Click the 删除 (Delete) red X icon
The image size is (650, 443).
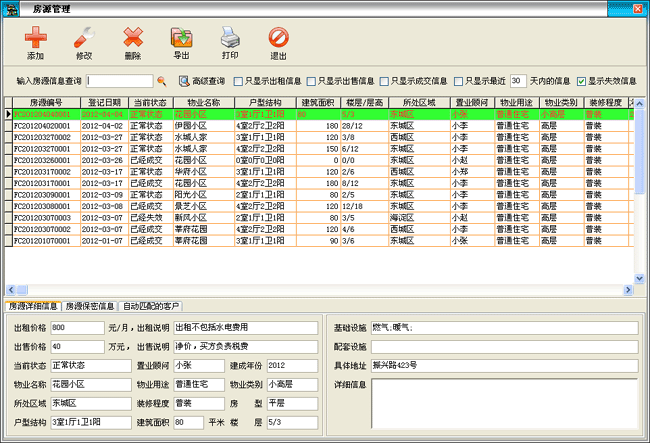[133, 39]
